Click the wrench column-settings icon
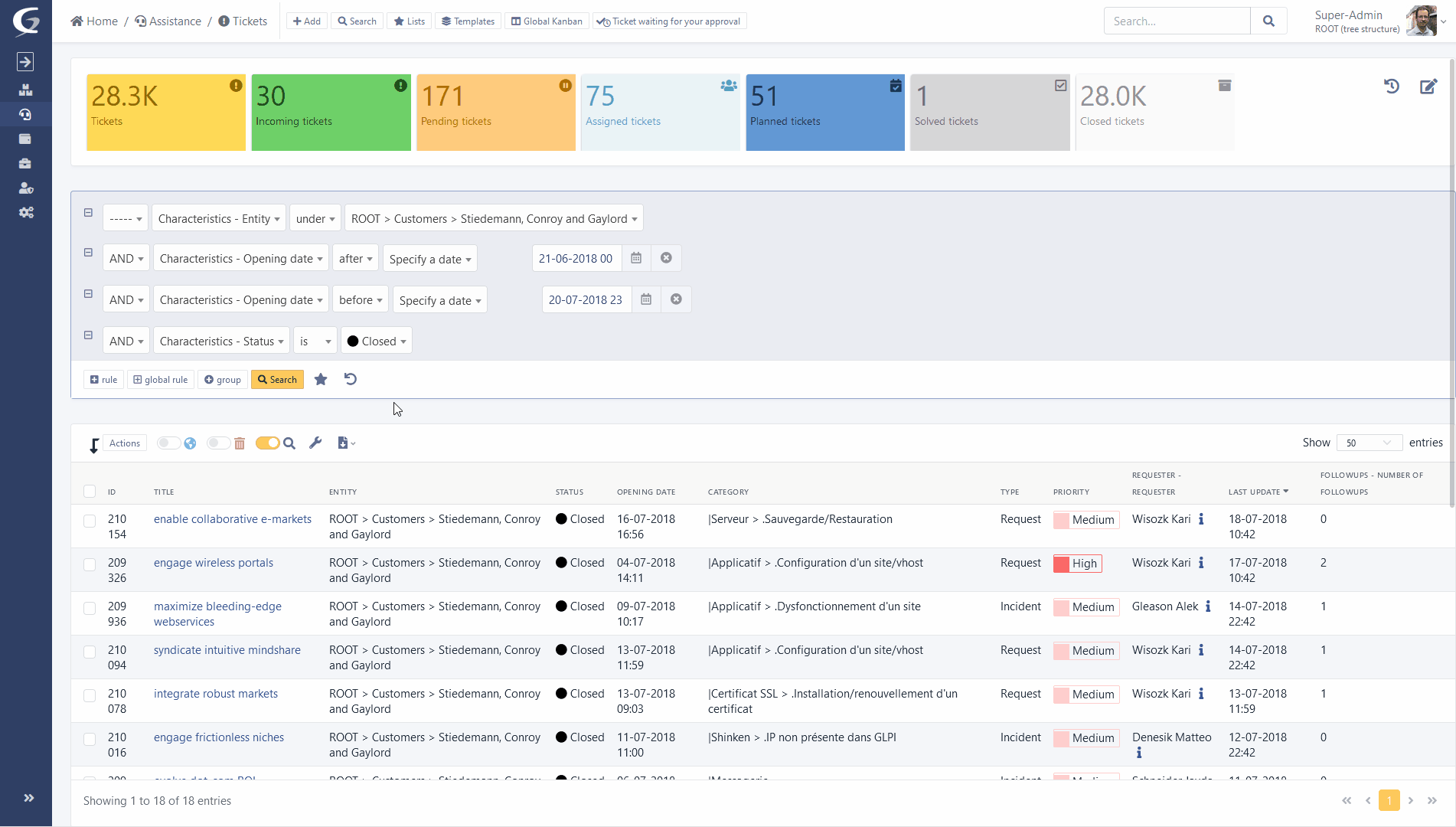The image size is (1456, 827). [x=315, y=443]
